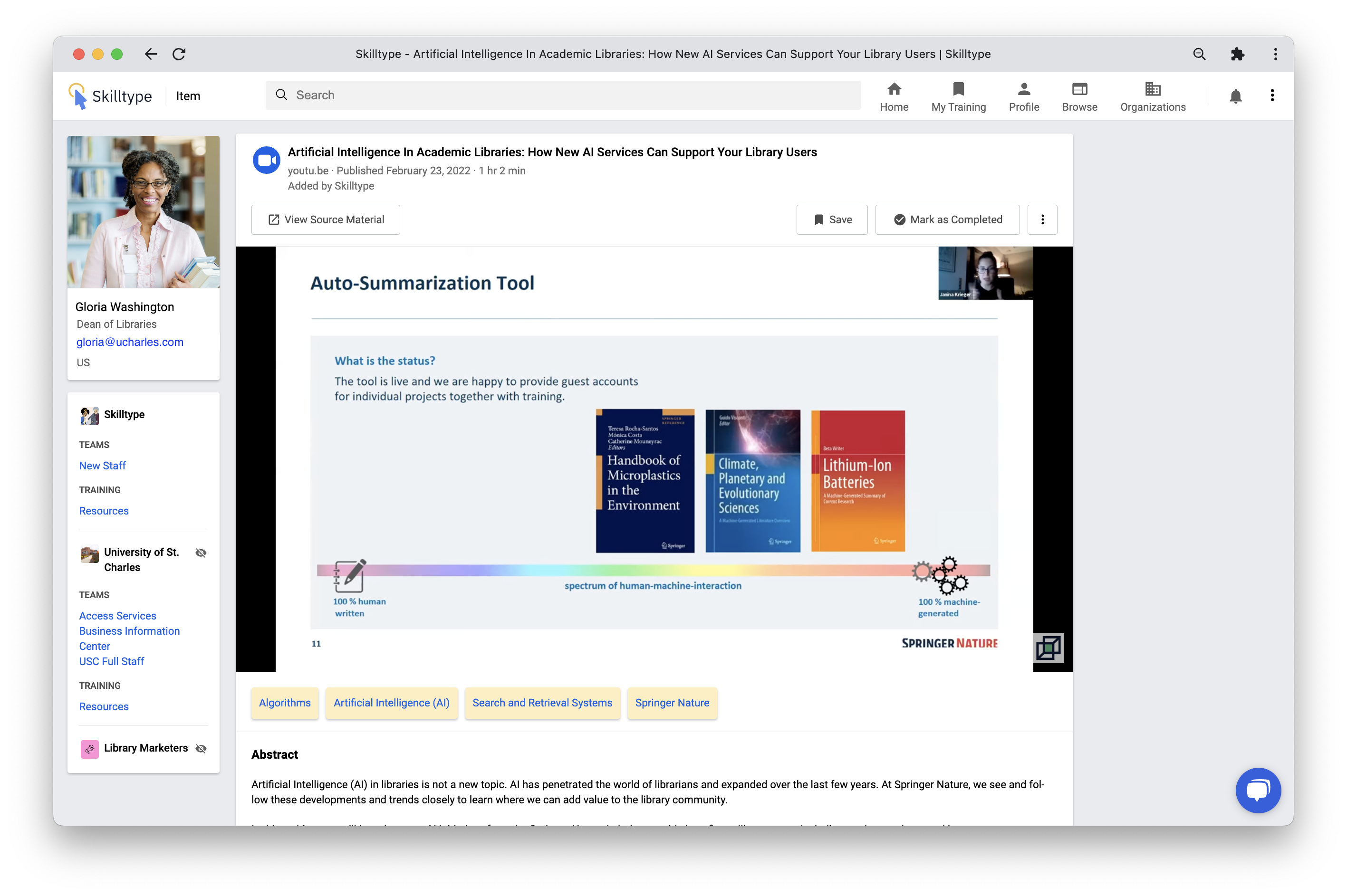Open the Skilltype navbar three-dot menu
The width and height of the screenshot is (1347, 896).
(x=1271, y=95)
